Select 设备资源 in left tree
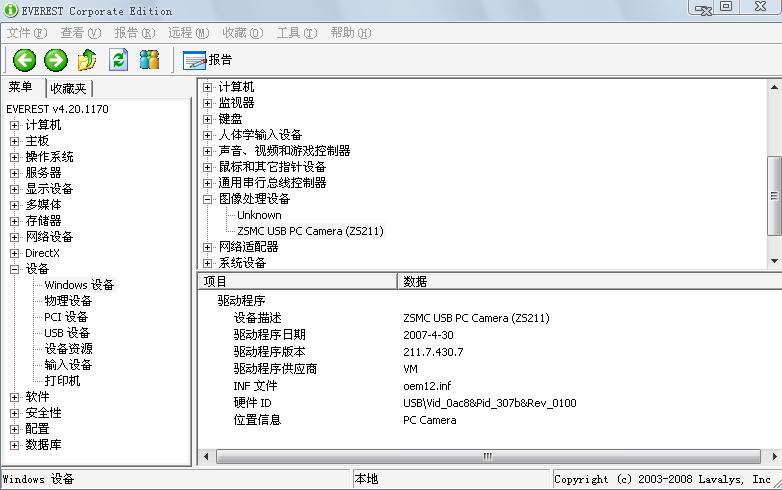Screen dimensions: 782x490 tap(68, 349)
